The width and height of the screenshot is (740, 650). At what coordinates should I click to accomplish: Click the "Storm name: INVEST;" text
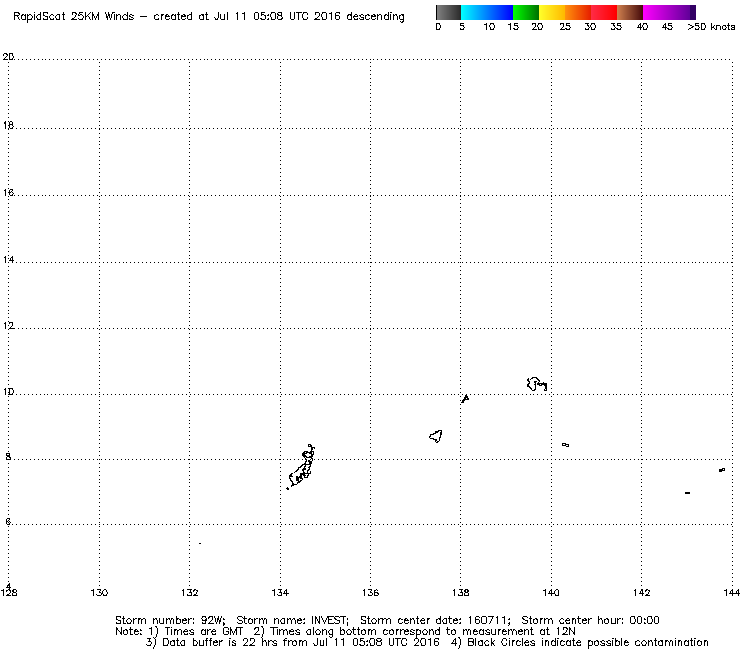(x=292, y=620)
